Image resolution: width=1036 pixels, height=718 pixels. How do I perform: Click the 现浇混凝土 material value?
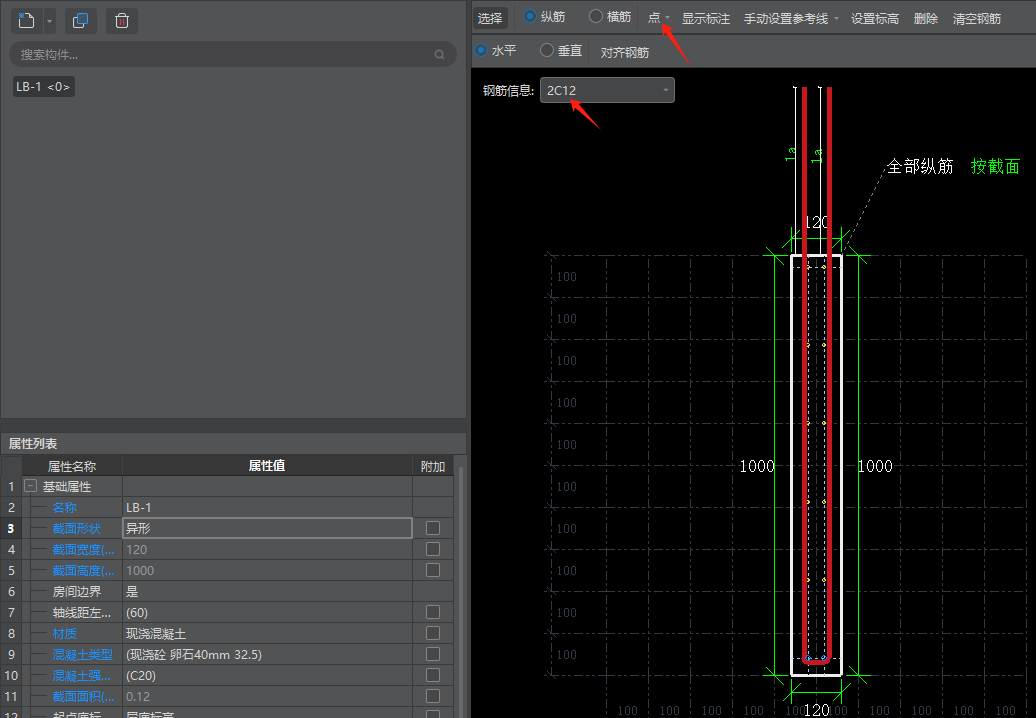coord(267,633)
